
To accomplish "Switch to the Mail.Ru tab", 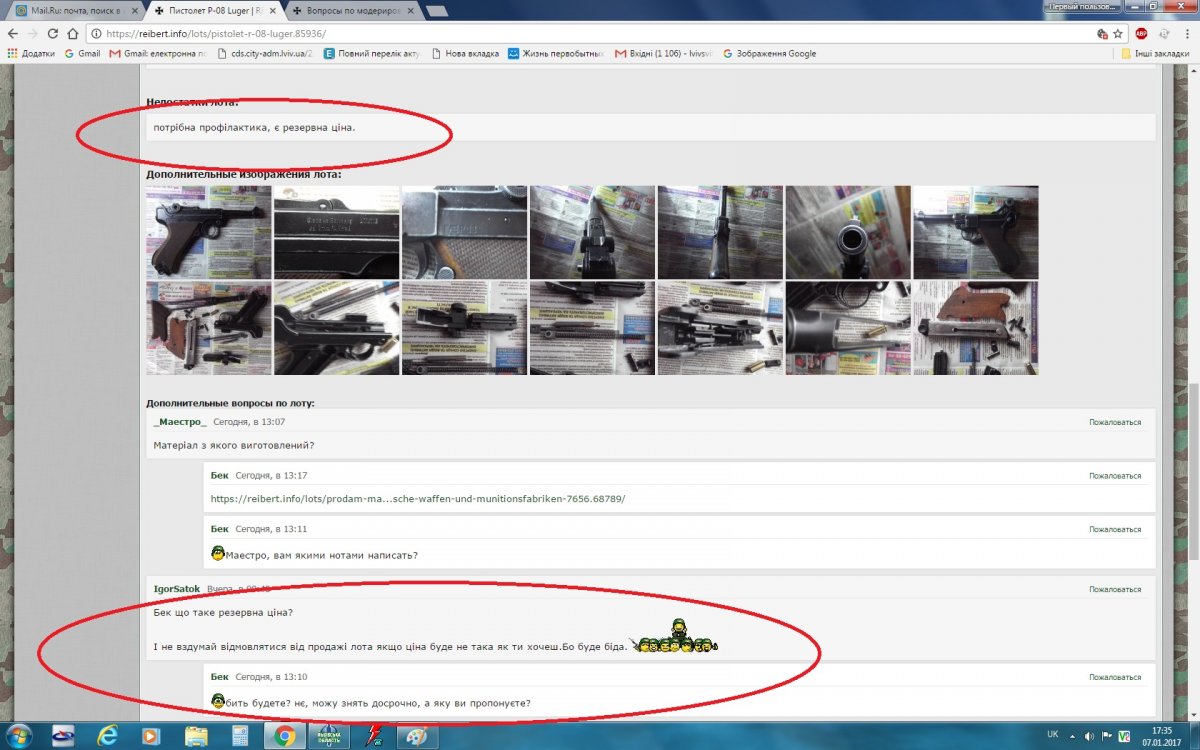I will pos(70,10).
